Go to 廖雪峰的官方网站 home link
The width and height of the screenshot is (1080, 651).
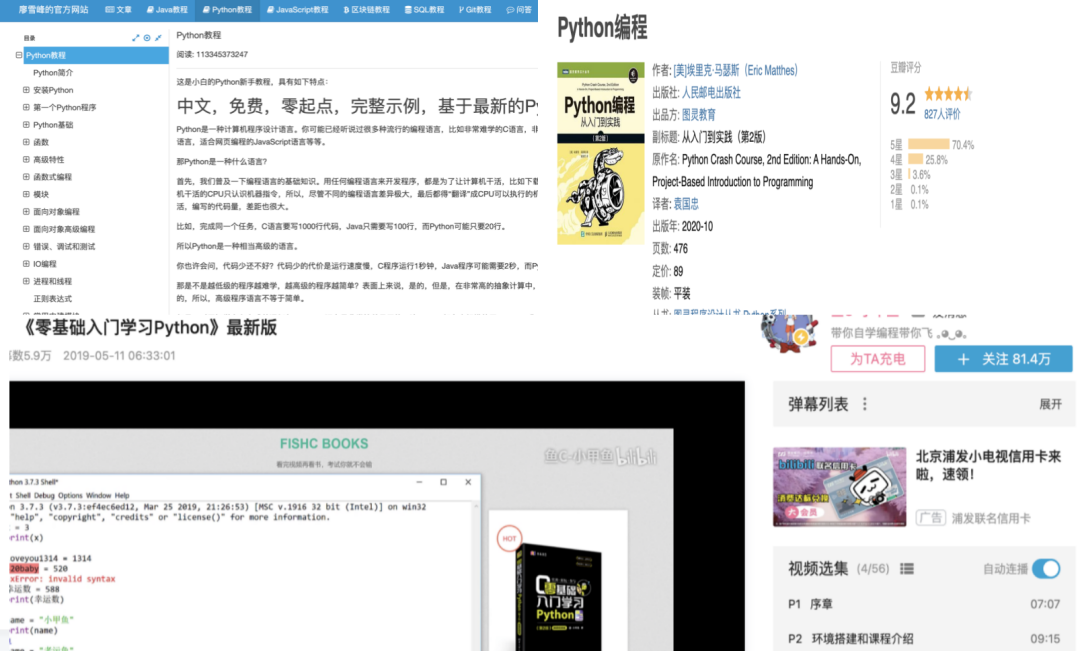point(53,10)
